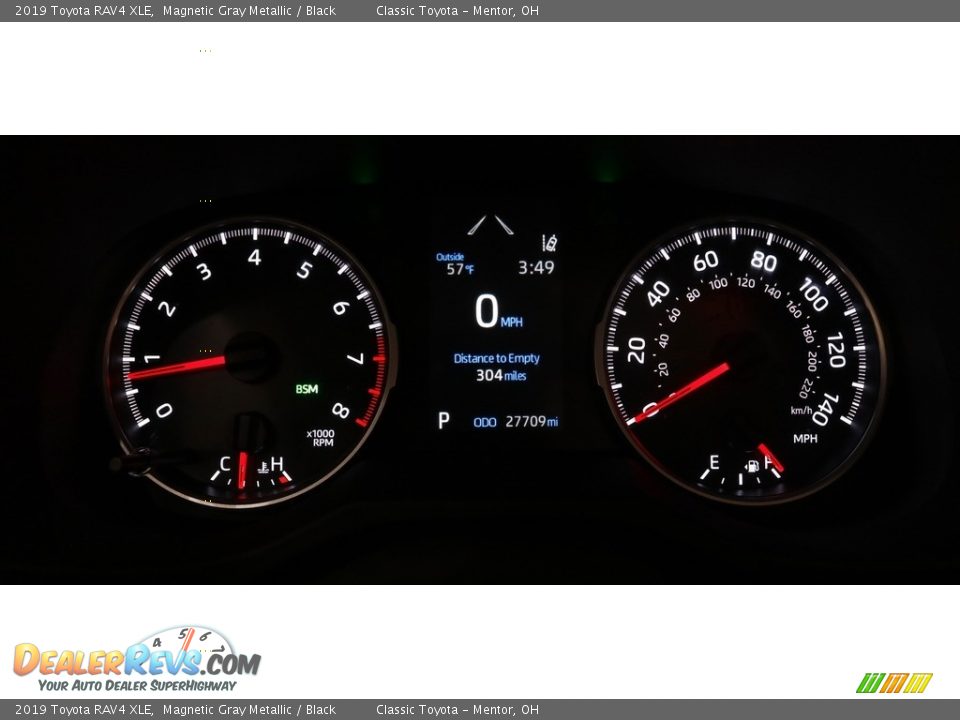Click the 'km/h' label on the speedometer

coord(801,410)
